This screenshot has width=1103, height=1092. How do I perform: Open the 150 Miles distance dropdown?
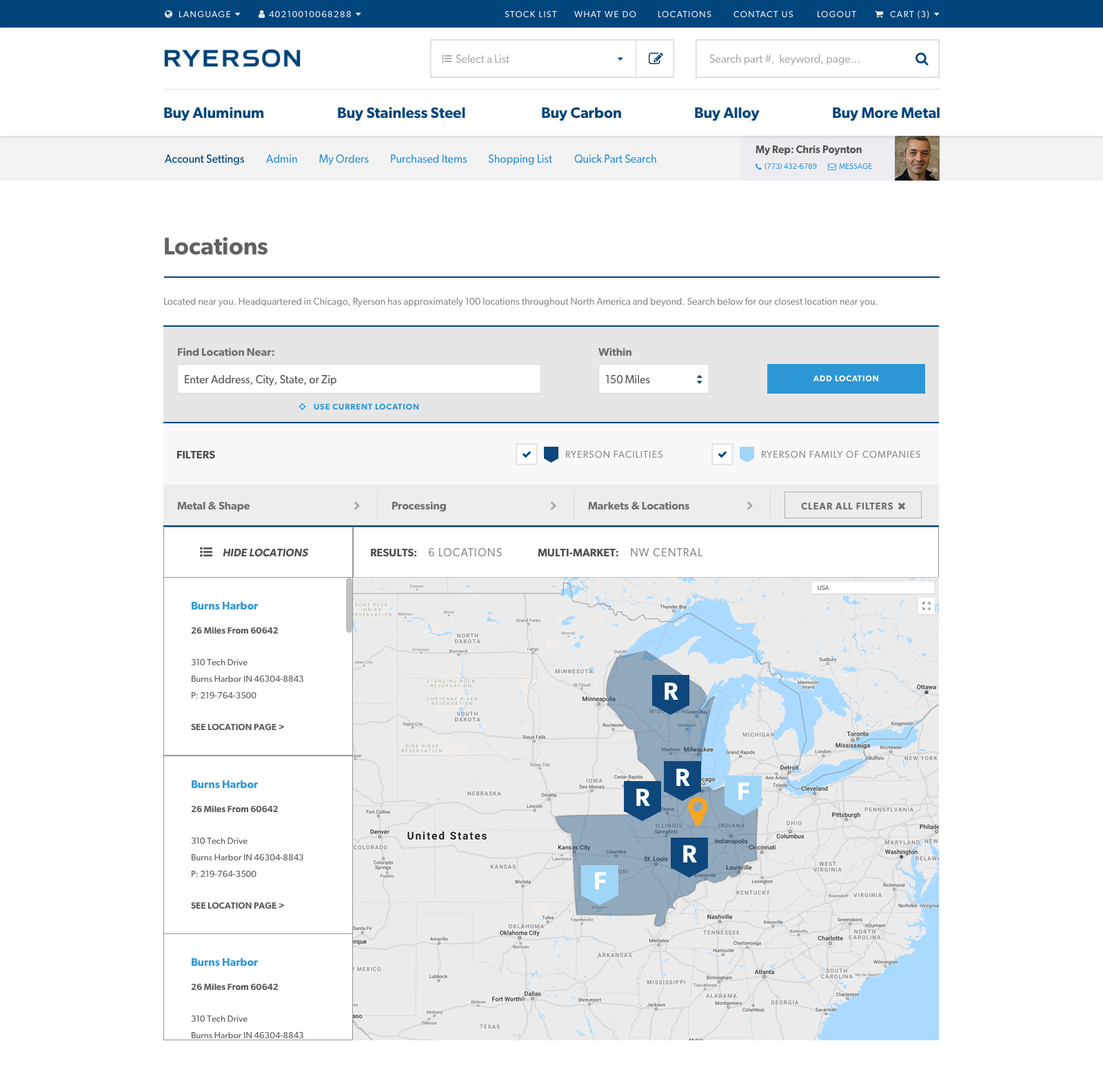pos(654,379)
